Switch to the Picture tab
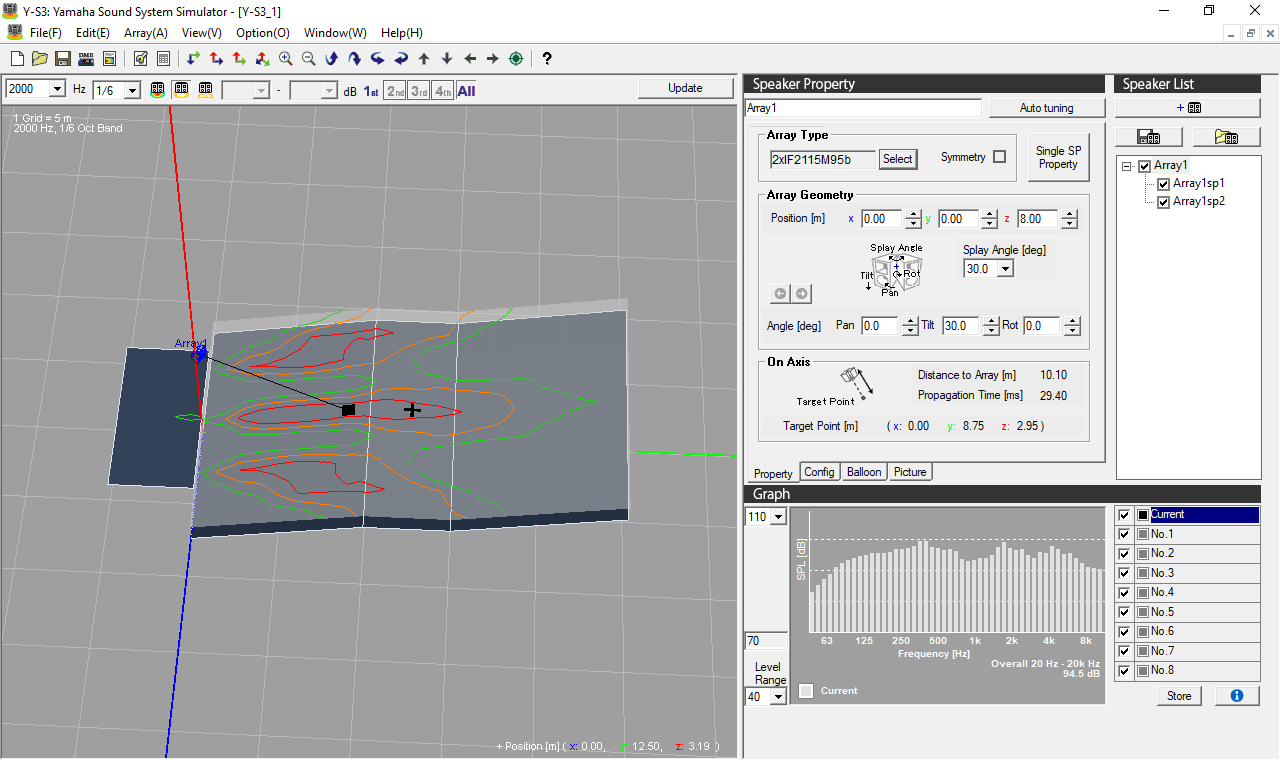This screenshot has width=1280, height=760. pos(910,472)
